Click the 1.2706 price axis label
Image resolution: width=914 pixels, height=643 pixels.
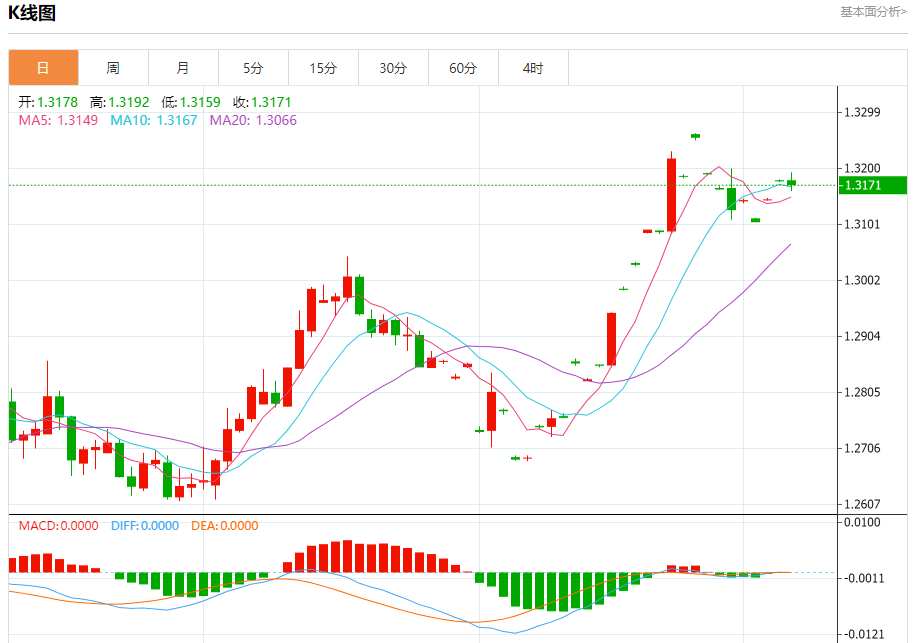862,448
